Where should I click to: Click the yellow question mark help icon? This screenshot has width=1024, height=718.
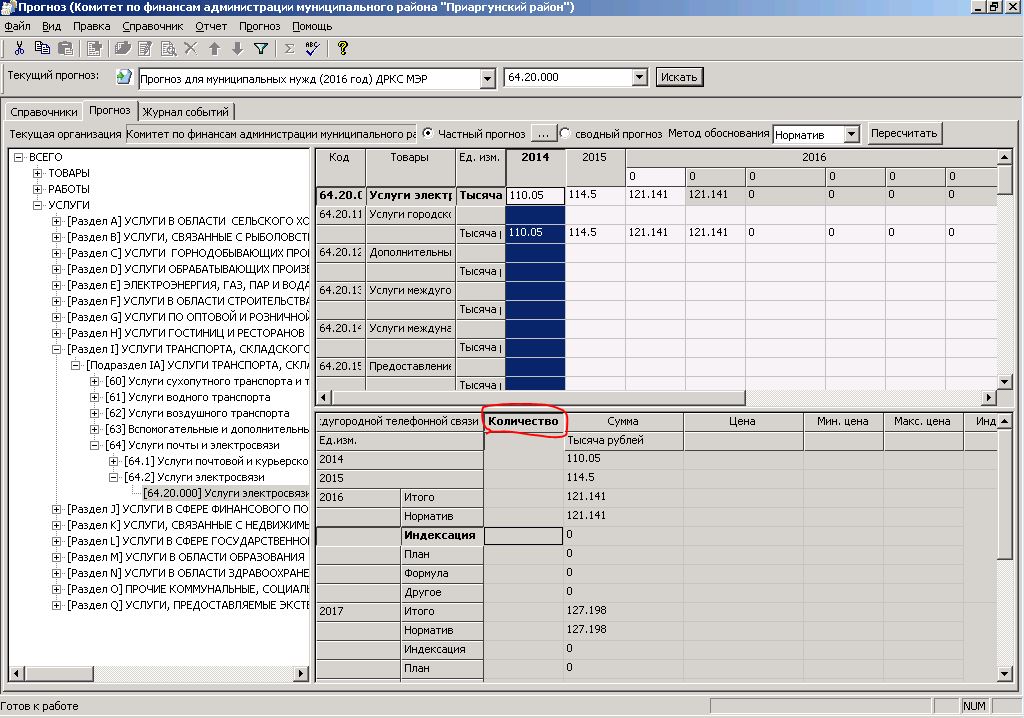point(342,48)
